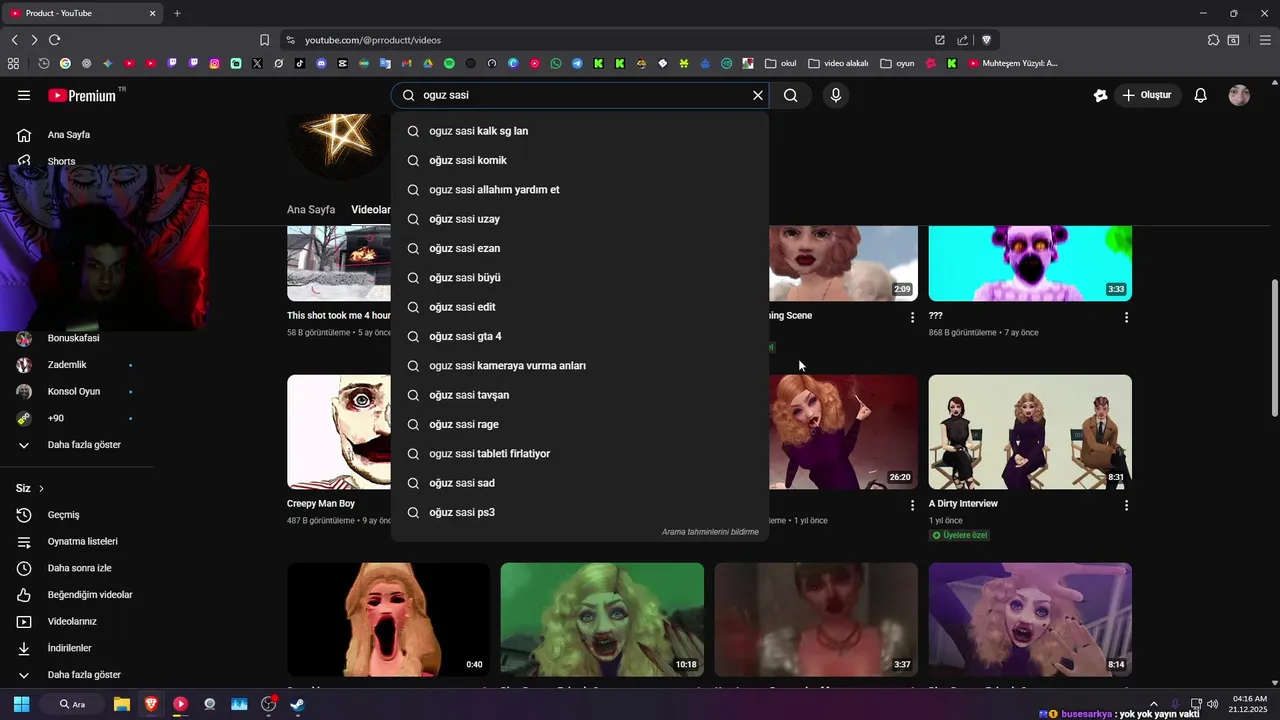Select suggestion 'oğuz sasi ps3'
This screenshot has height=720, width=1280.
(580, 512)
